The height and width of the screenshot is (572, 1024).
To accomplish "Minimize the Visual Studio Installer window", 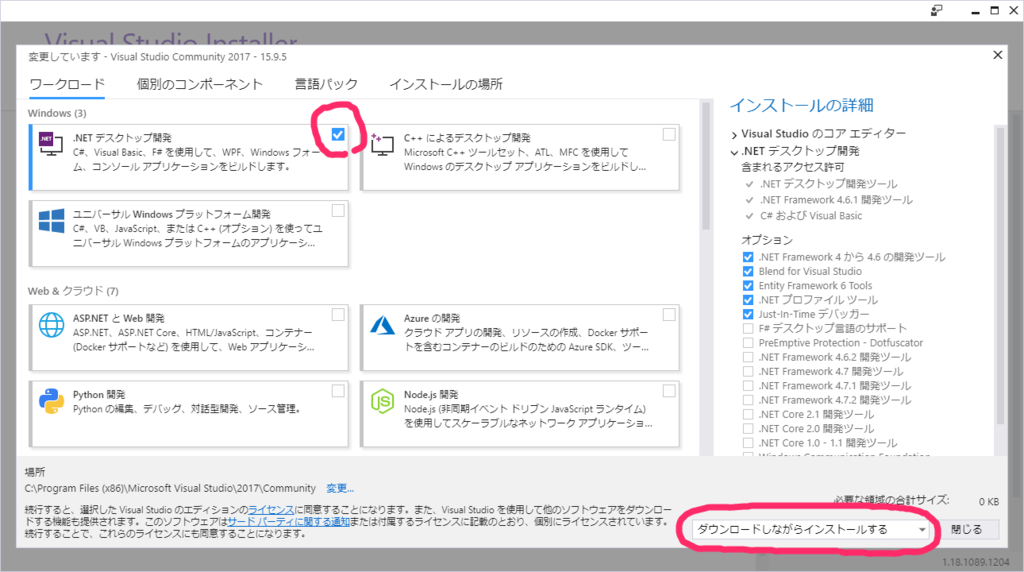I will point(975,11).
